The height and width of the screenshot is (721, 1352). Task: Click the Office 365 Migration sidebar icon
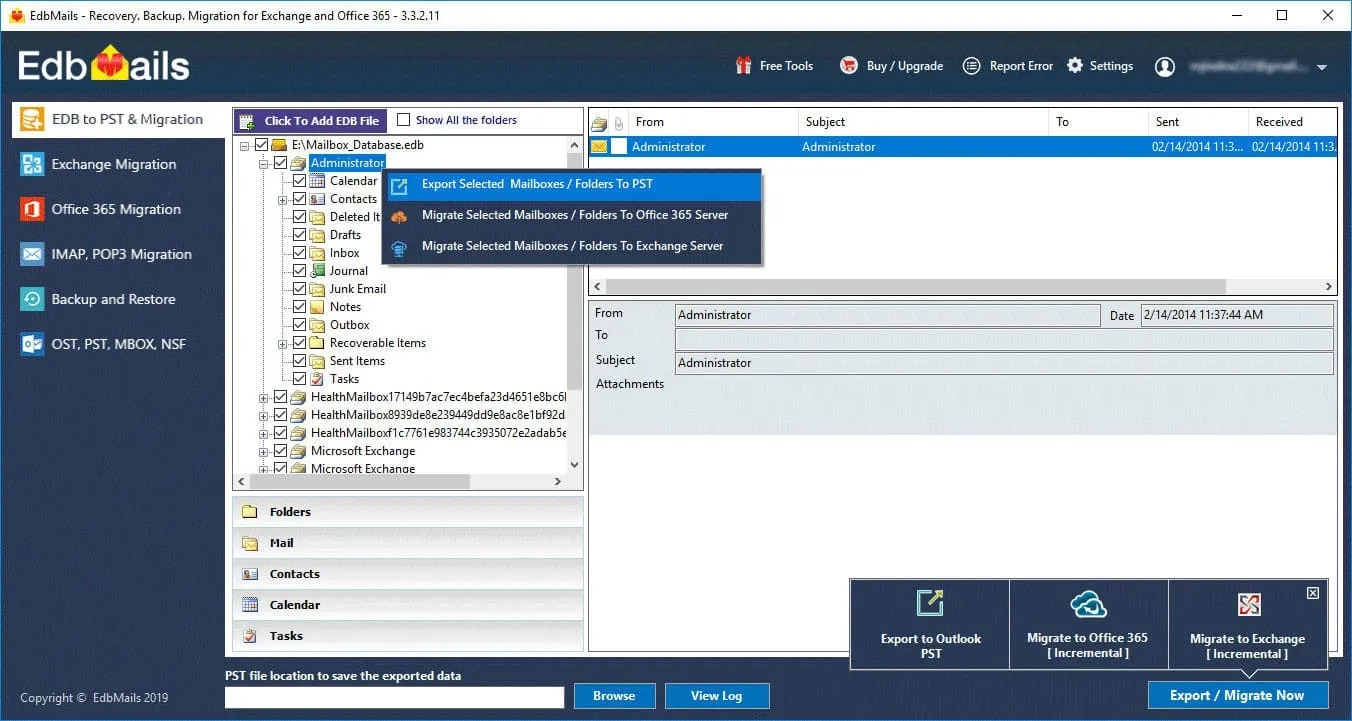tap(33, 209)
